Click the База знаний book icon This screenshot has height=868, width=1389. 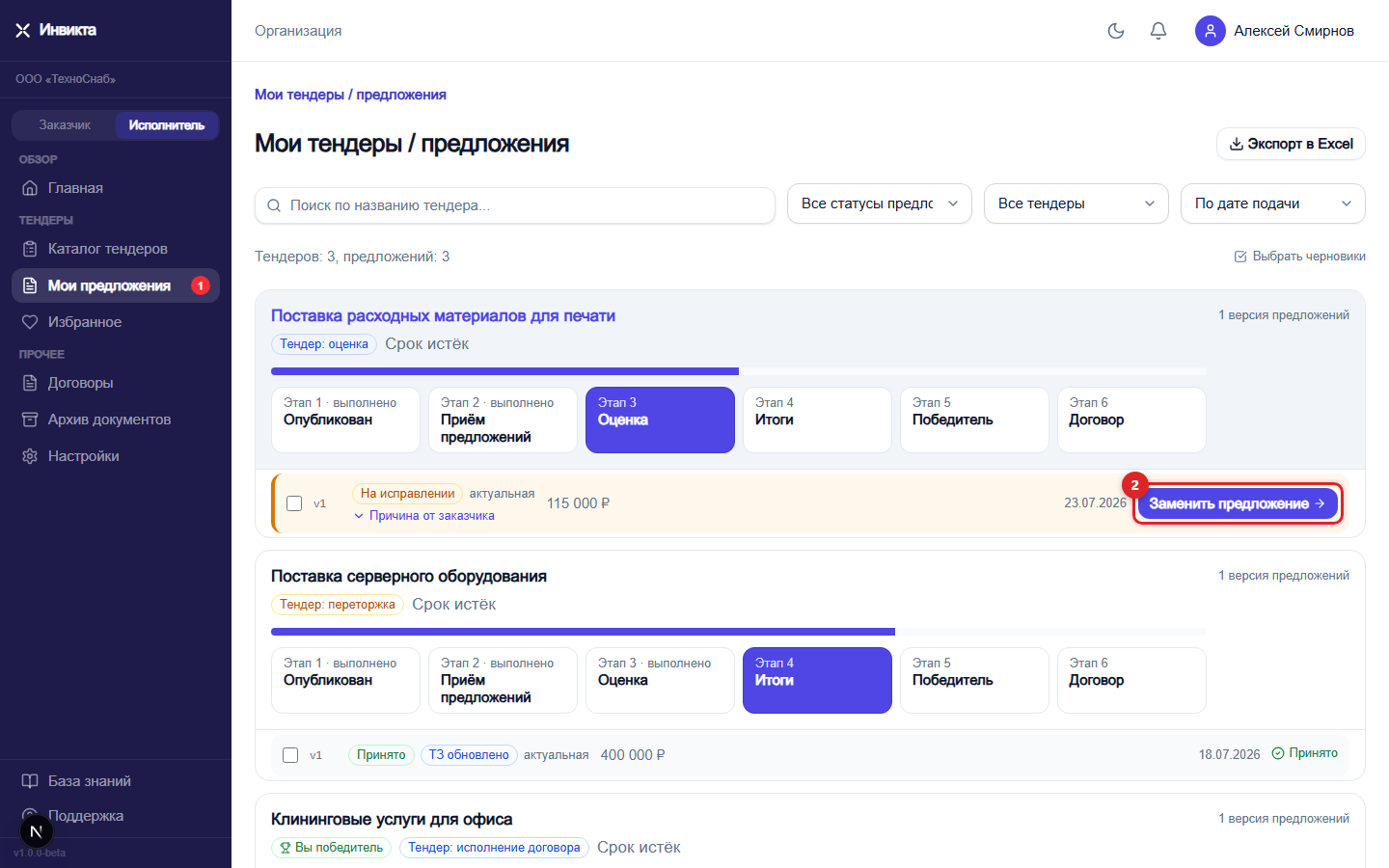pos(30,781)
